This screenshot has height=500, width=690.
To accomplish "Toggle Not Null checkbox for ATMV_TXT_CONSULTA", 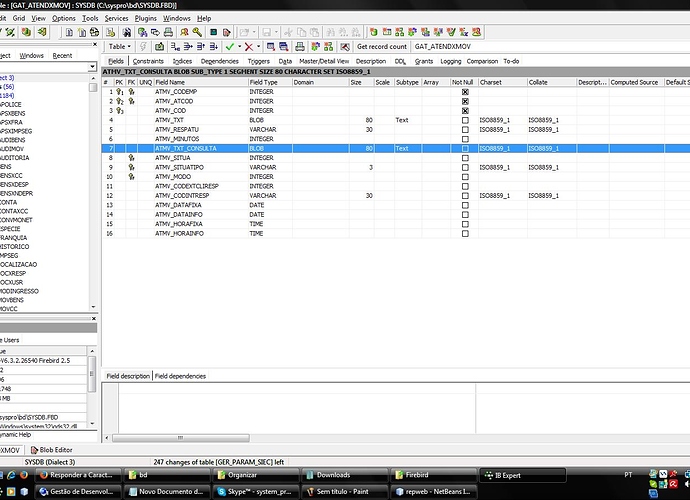I will coord(465,148).
